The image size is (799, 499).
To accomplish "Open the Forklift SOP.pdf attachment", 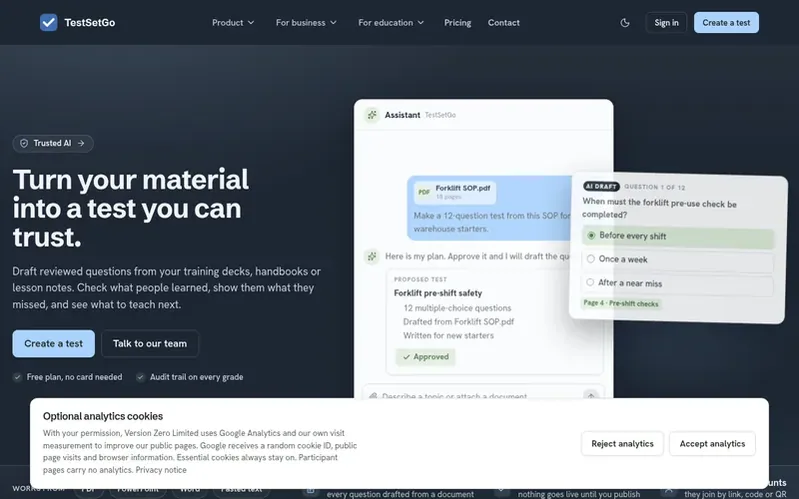I will click(455, 192).
